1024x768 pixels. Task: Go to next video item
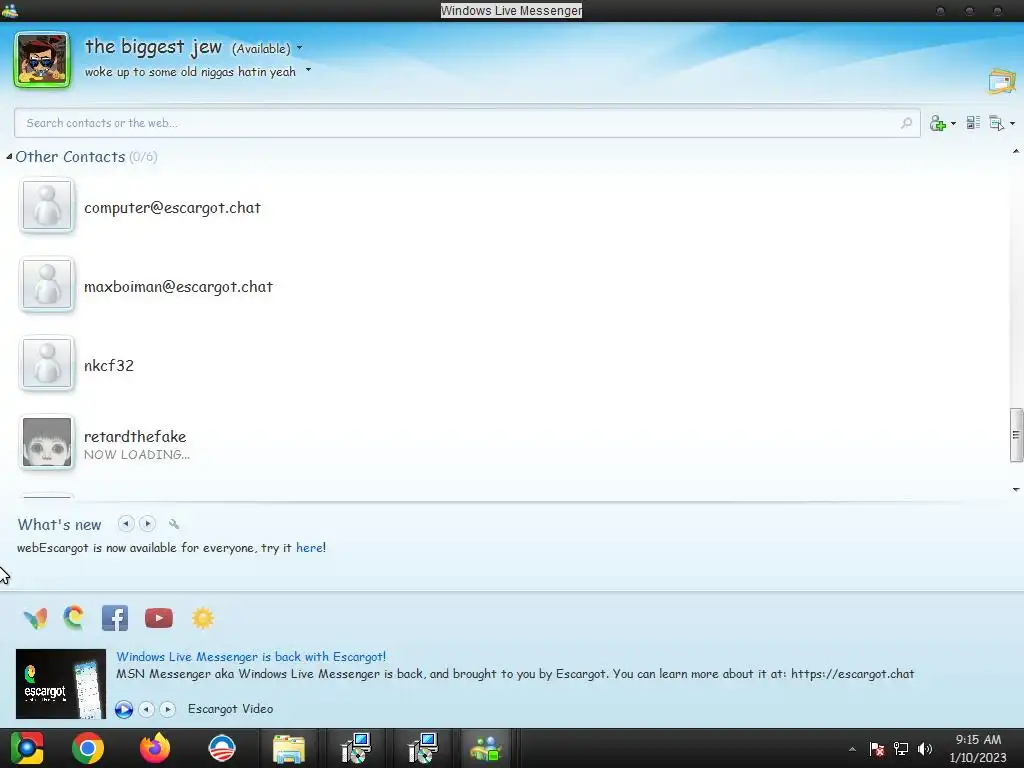click(168, 709)
